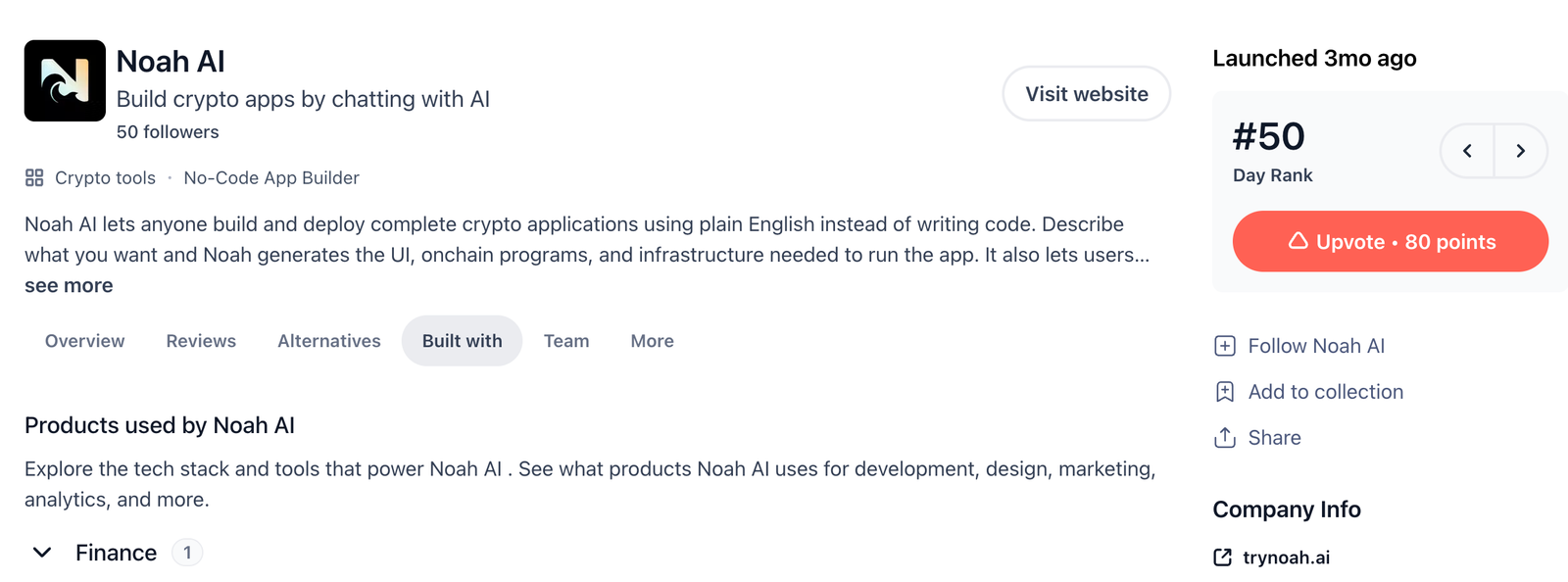This screenshot has height=582, width=1568.
Task: Collapse the Finance section chevron
Action: click(x=42, y=553)
